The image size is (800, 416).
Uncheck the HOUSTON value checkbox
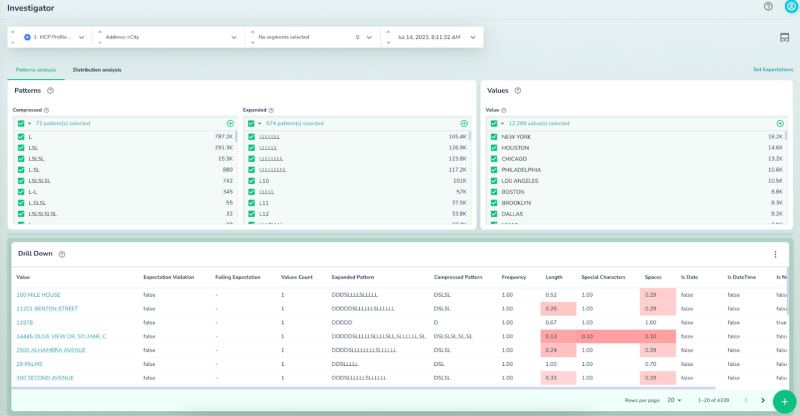(x=494, y=147)
